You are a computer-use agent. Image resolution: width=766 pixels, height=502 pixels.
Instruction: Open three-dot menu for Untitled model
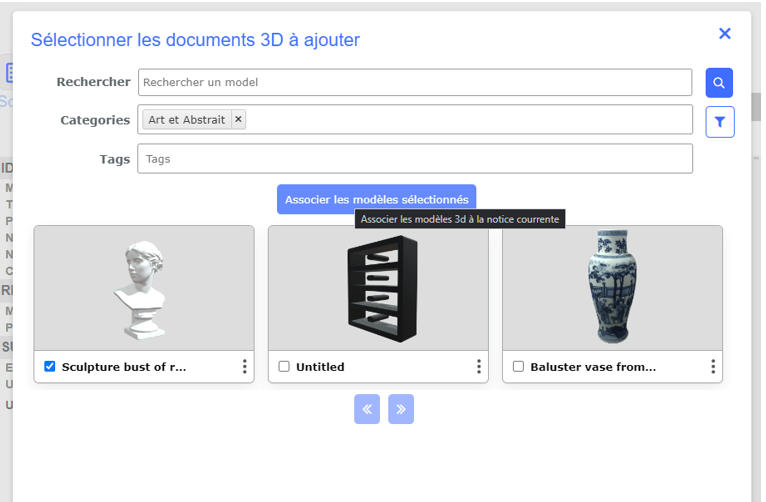(x=479, y=367)
